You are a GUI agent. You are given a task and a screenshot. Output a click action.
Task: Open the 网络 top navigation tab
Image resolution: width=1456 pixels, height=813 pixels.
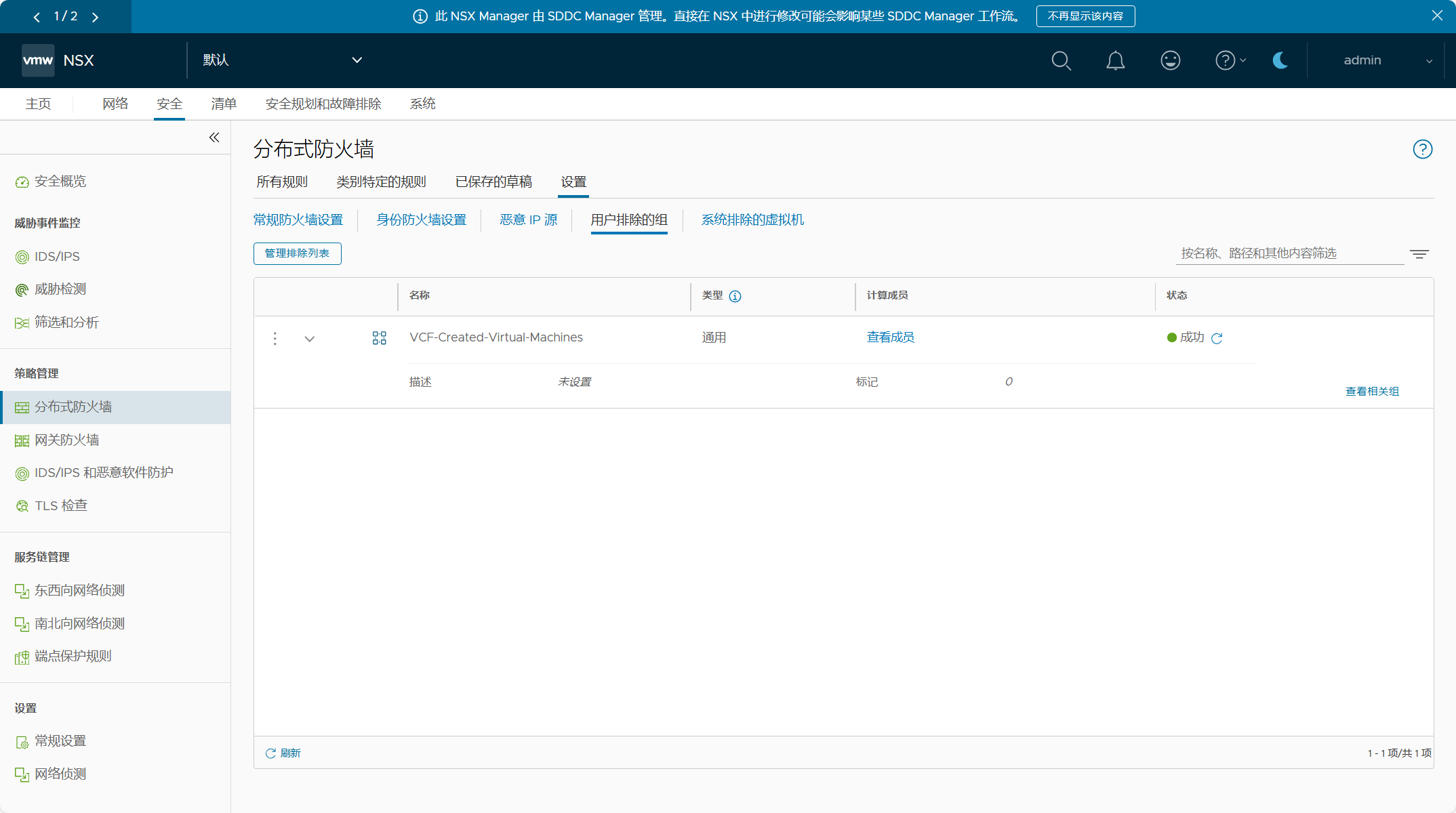click(115, 104)
